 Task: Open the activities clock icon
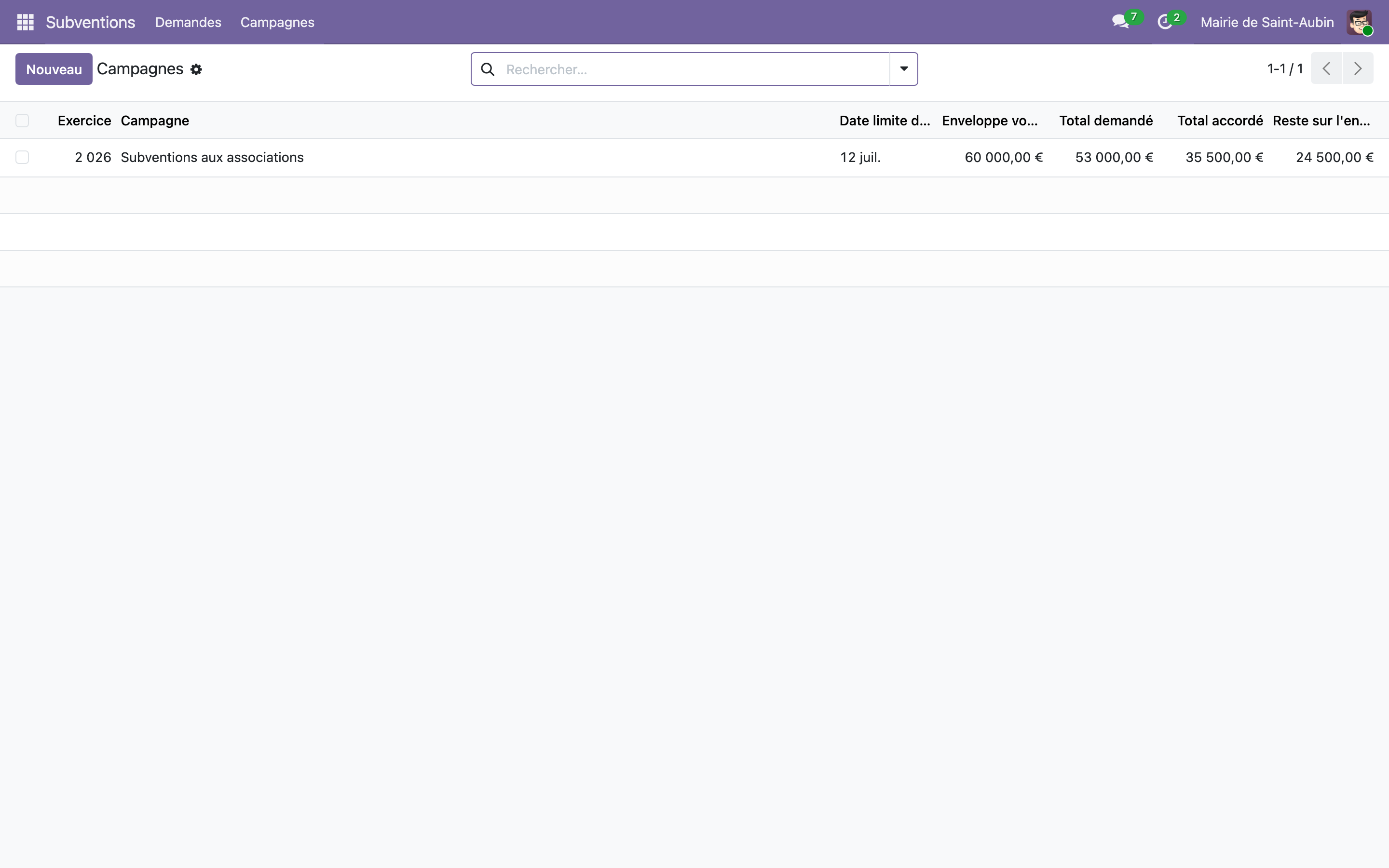click(1165, 22)
